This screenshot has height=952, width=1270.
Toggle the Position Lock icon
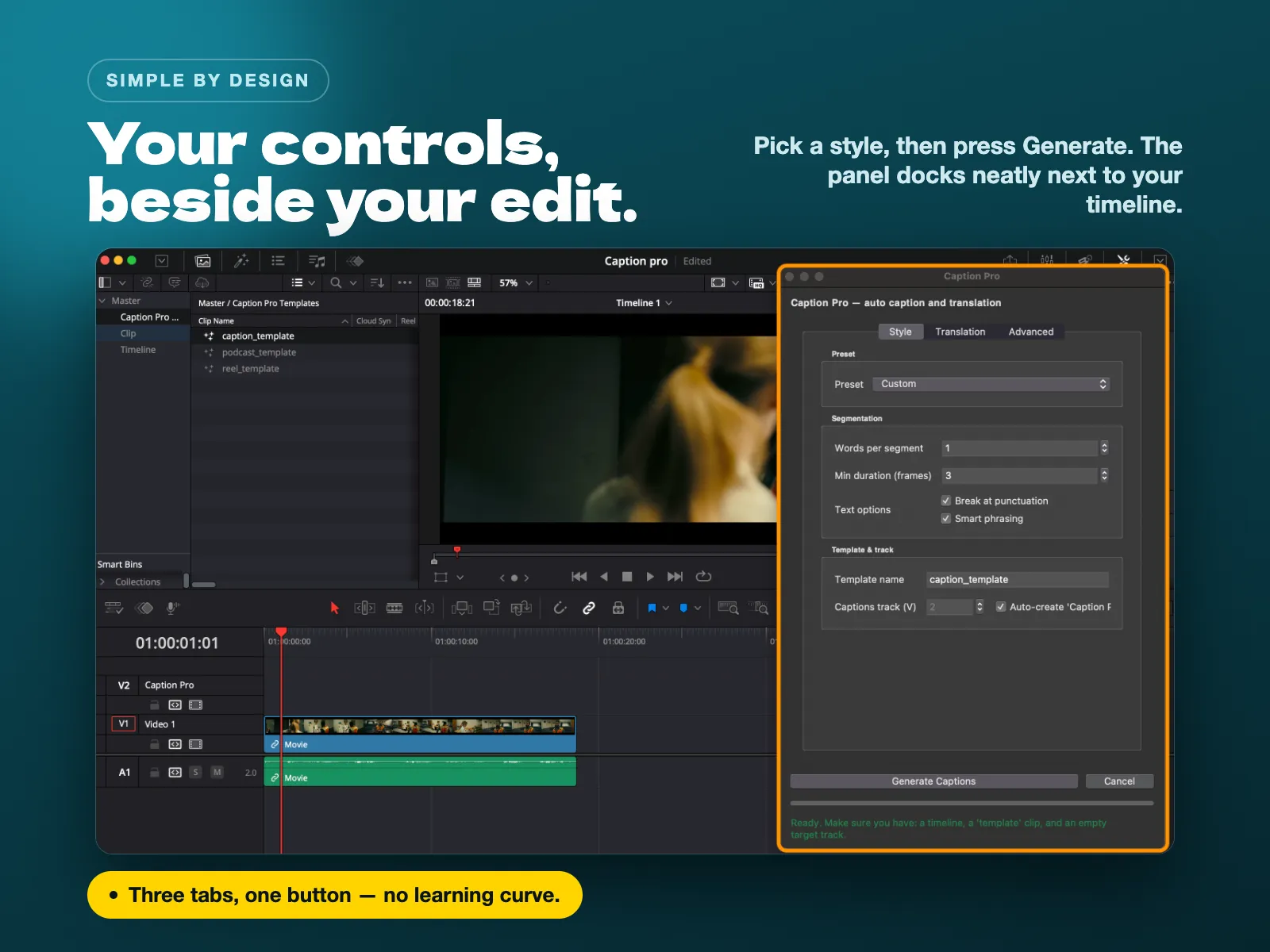click(618, 608)
